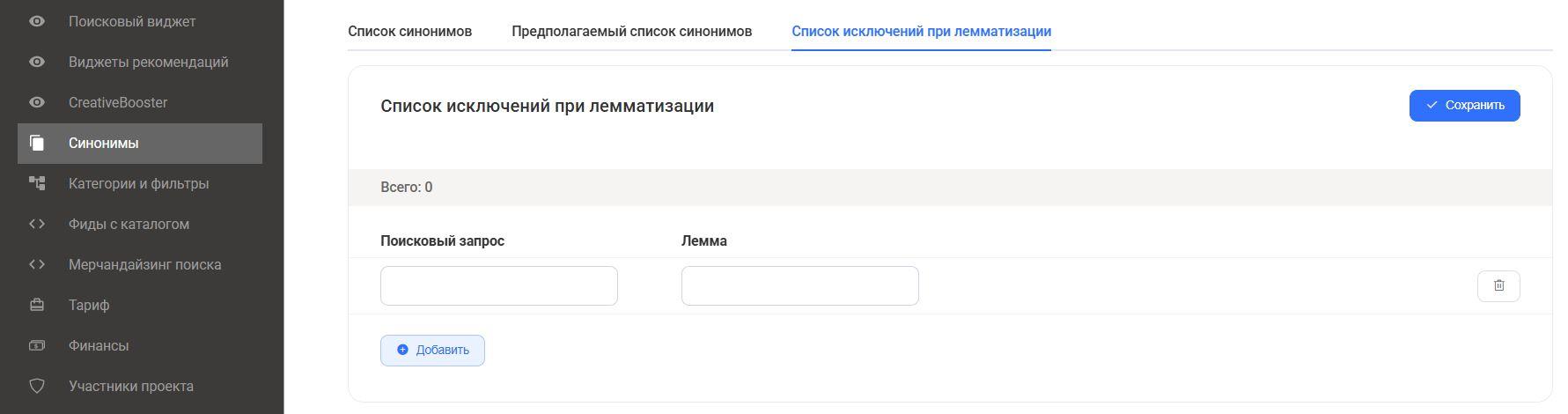Screen dimensions: 1568x414
Task: Save changes with the Сохранить button
Action: point(1464,106)
